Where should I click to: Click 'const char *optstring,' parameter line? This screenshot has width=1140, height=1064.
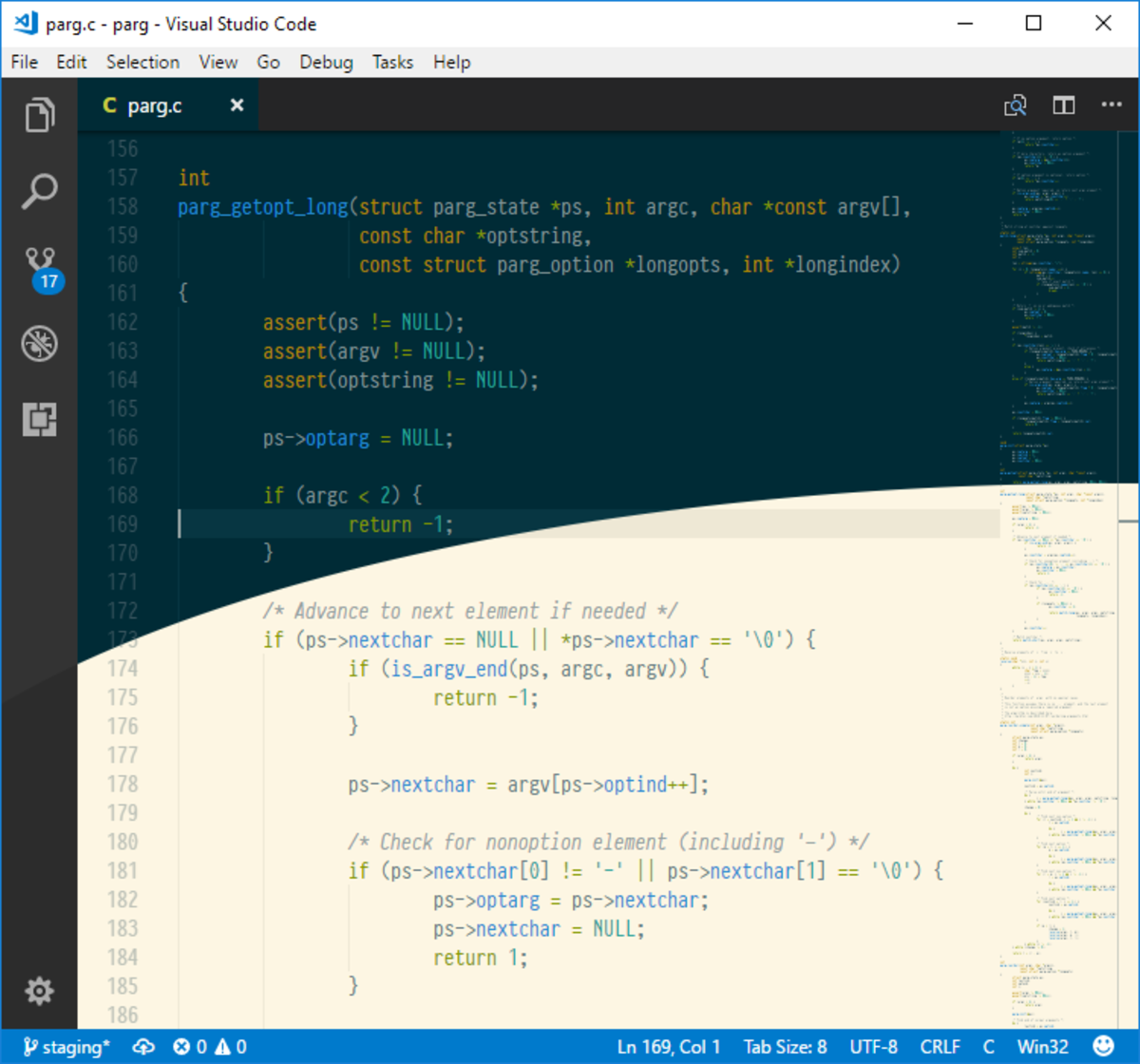[x=475, y=236]
